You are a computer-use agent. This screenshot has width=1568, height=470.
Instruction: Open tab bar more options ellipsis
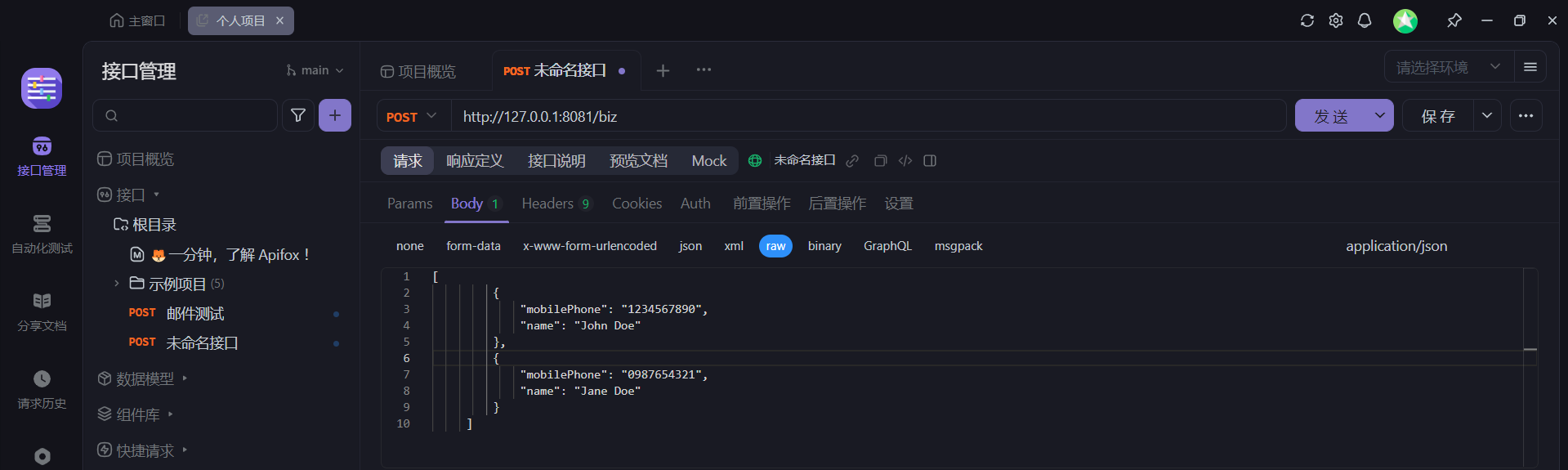click(704, 70)
